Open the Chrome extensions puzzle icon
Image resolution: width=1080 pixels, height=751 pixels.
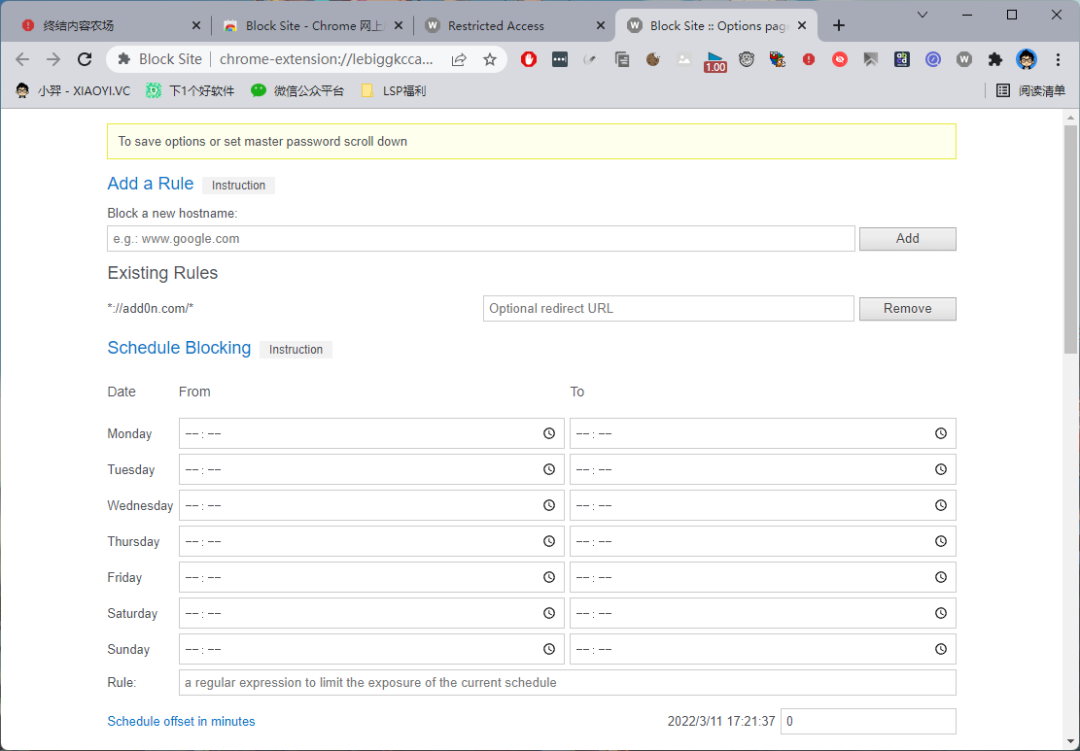(995, 60)
